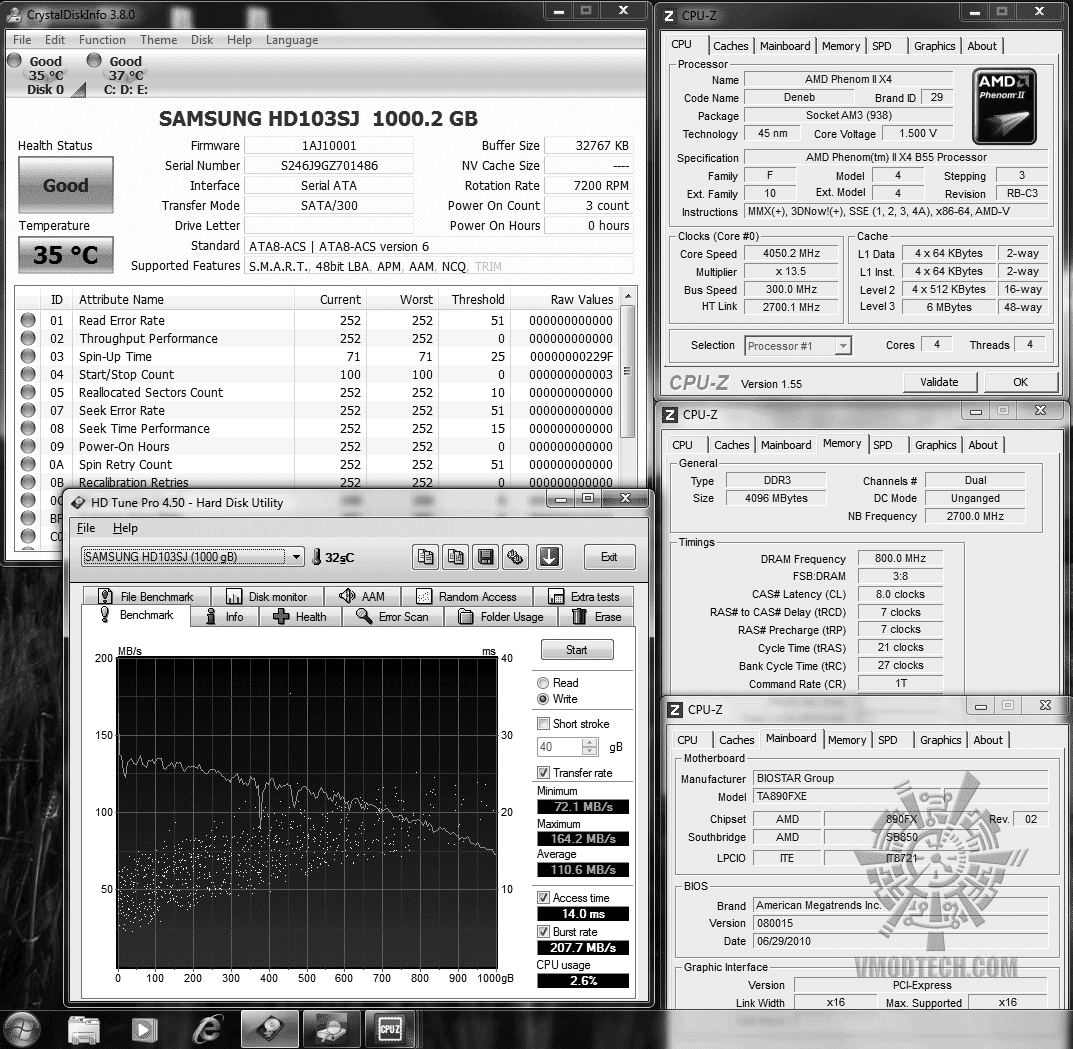This screenshot has width=1073, height=1049.
Task: Open the Erase tab in HD Tune
Action: (x=596, y=617)
